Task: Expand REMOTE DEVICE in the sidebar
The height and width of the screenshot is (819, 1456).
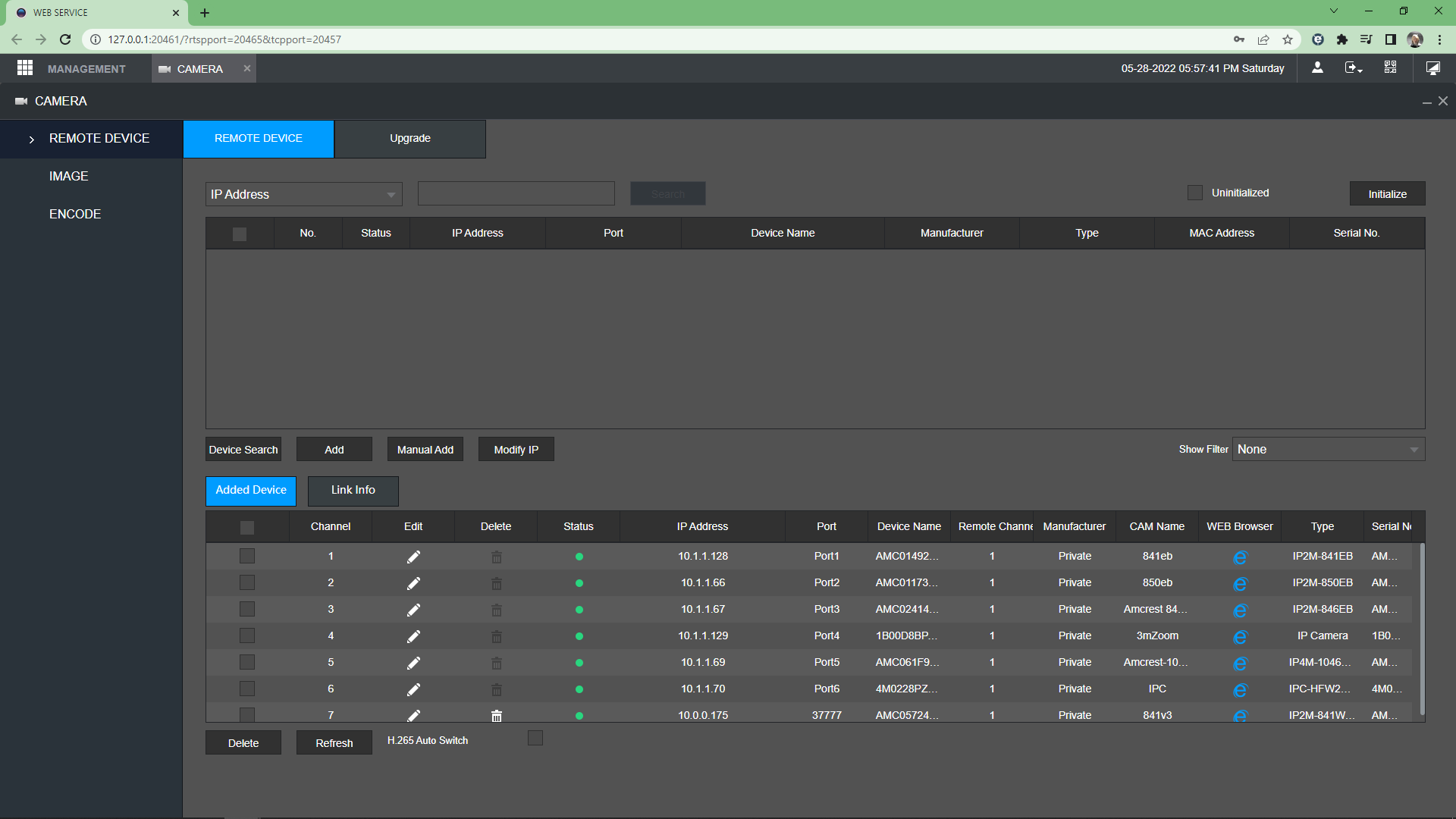Action: [91, 139]
